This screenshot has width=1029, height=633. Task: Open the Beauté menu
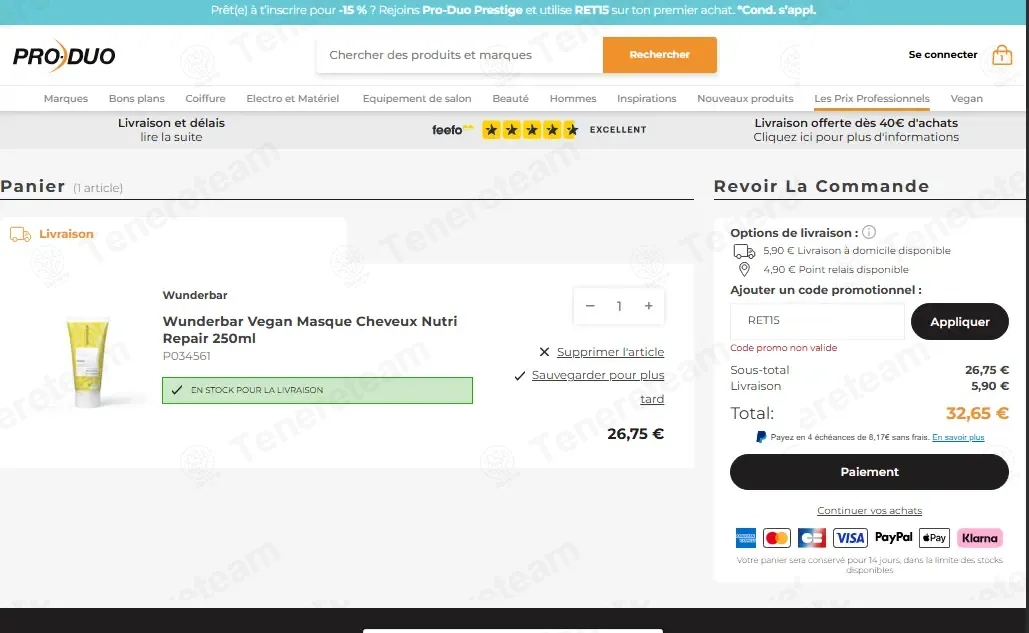tap(511, 98)
